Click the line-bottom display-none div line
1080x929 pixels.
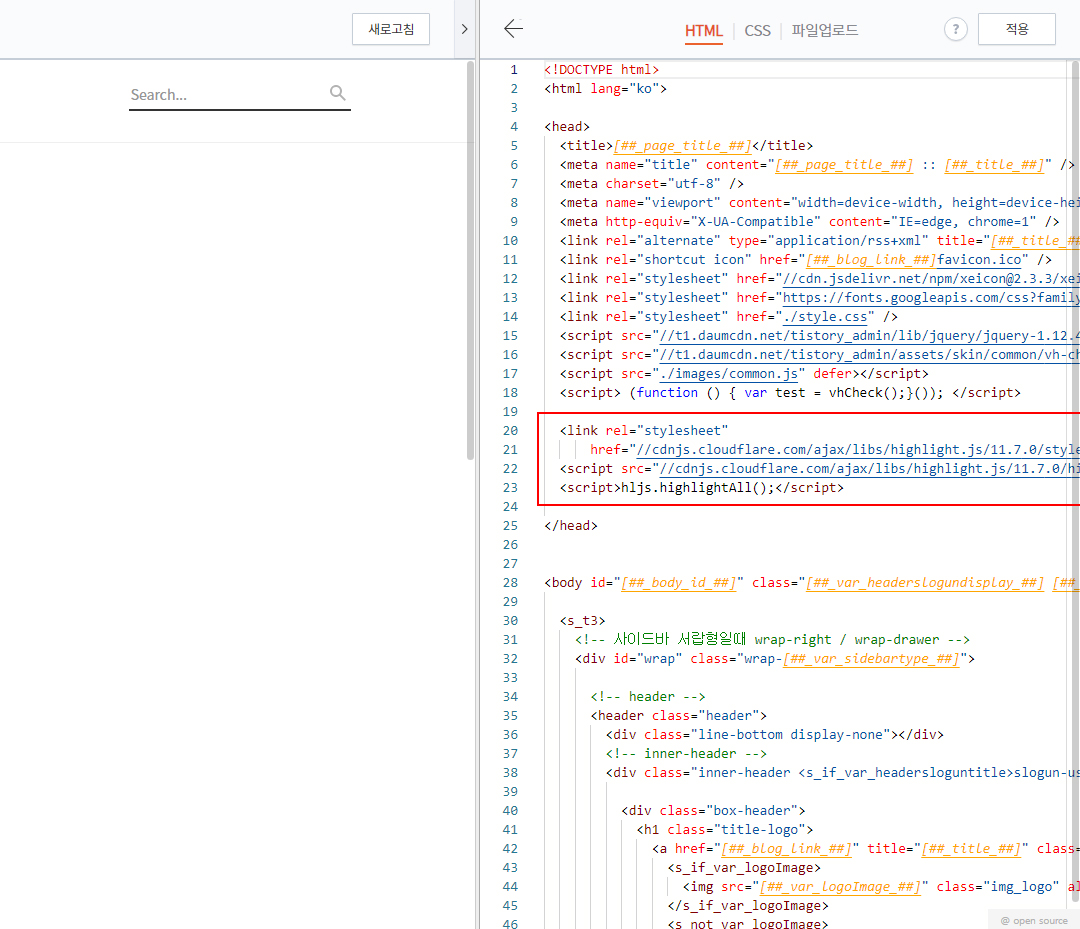(775, 735)
